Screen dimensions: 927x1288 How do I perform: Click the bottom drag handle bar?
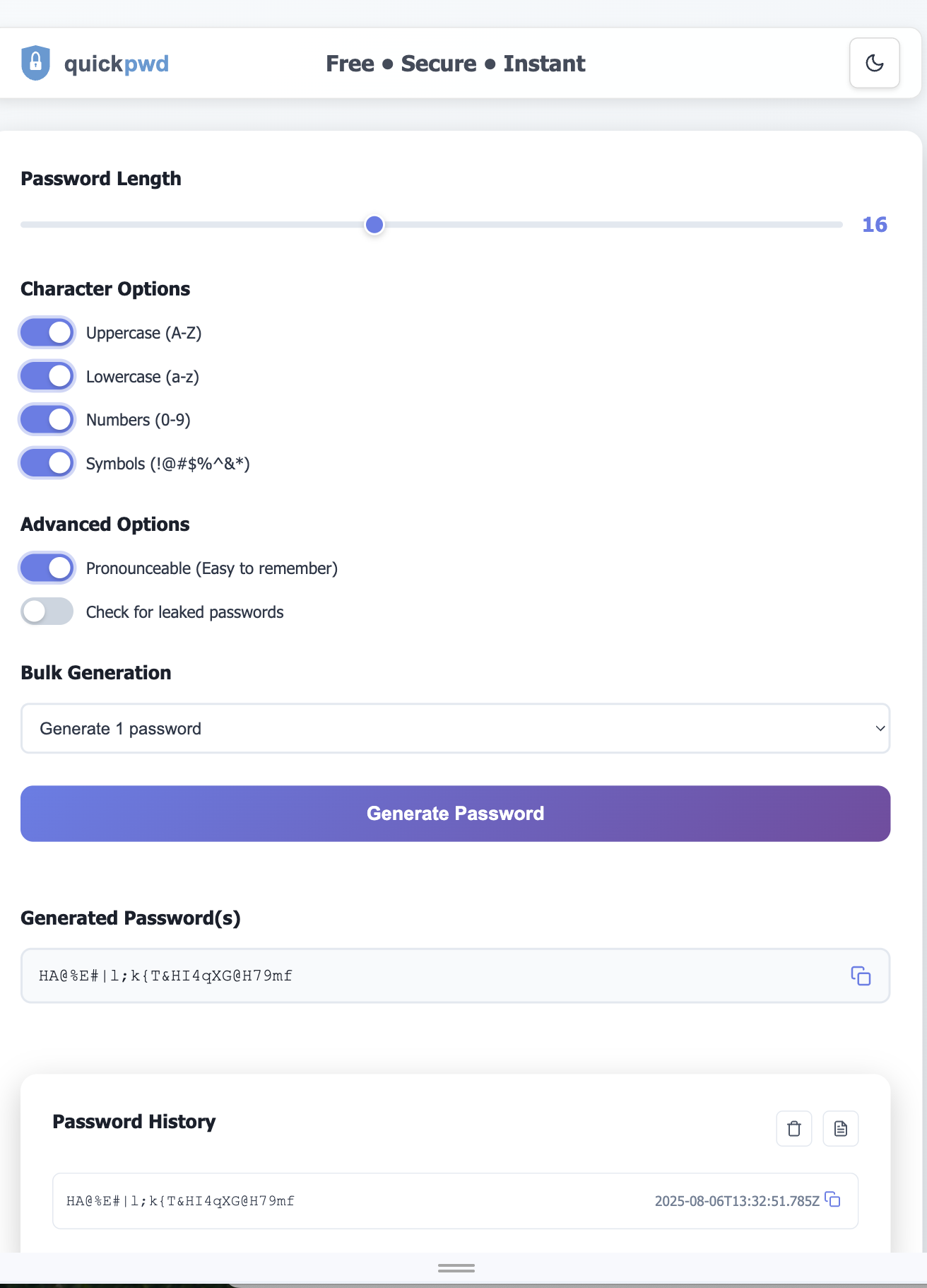pyautogui.click(x=456, y=1268)
